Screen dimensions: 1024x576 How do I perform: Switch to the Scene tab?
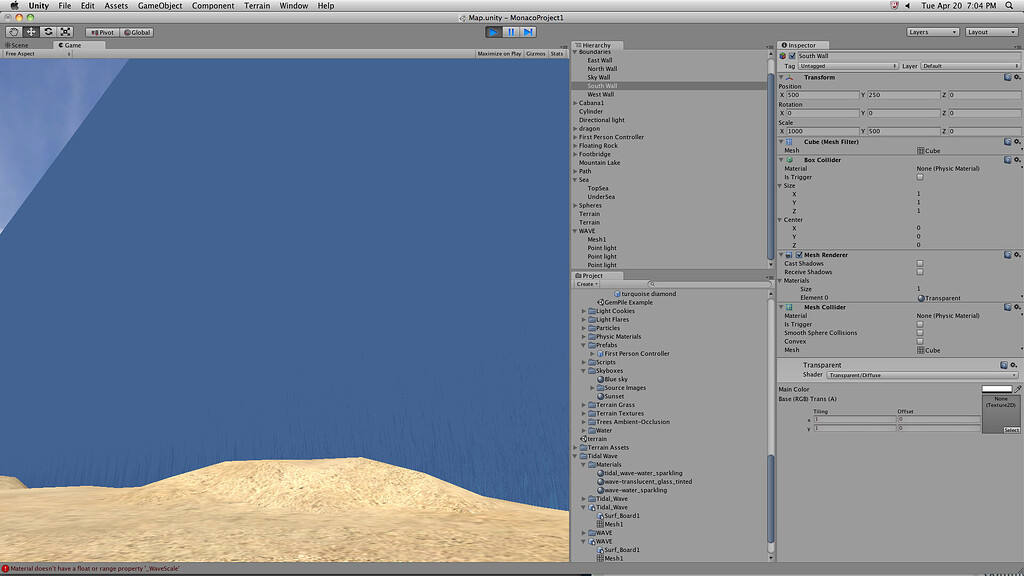[x=20, y=44]
